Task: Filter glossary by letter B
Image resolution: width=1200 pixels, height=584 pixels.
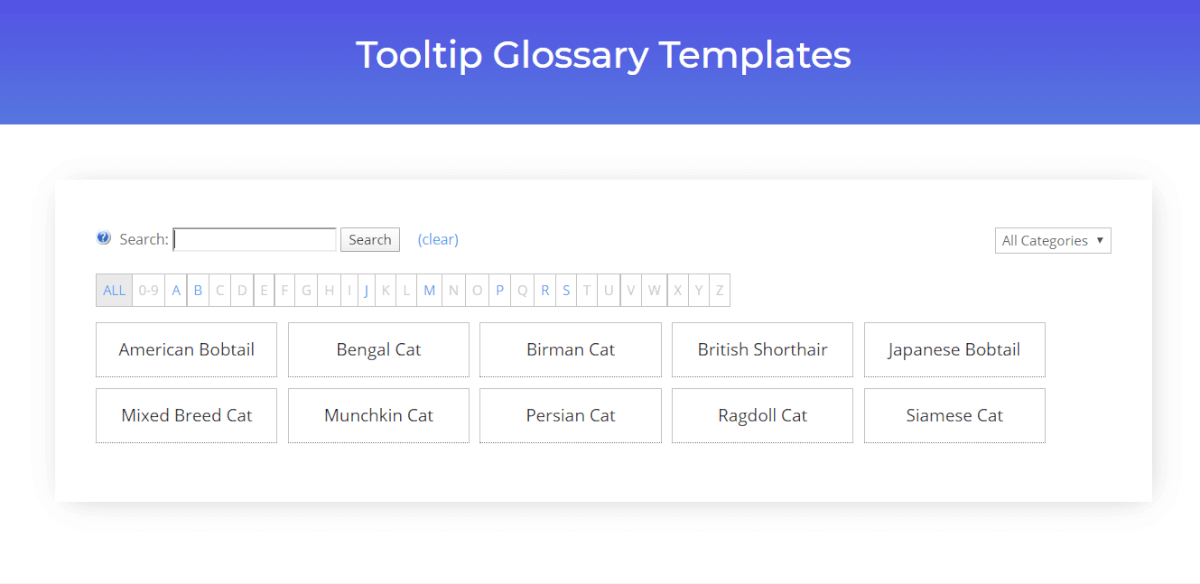Action: click(198, 291)
